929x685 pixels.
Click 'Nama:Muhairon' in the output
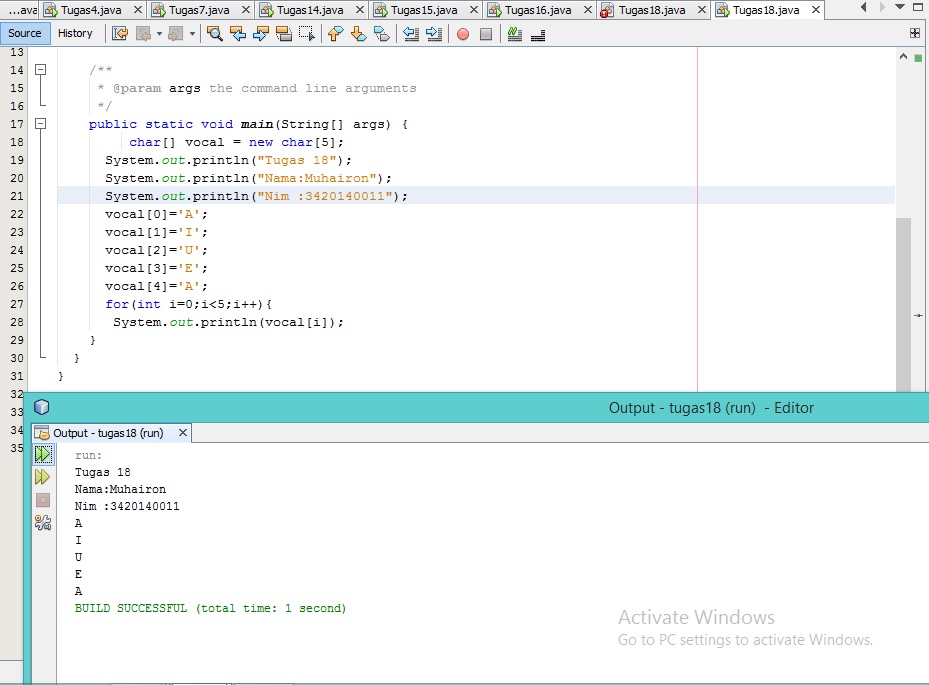coord(120,489)
